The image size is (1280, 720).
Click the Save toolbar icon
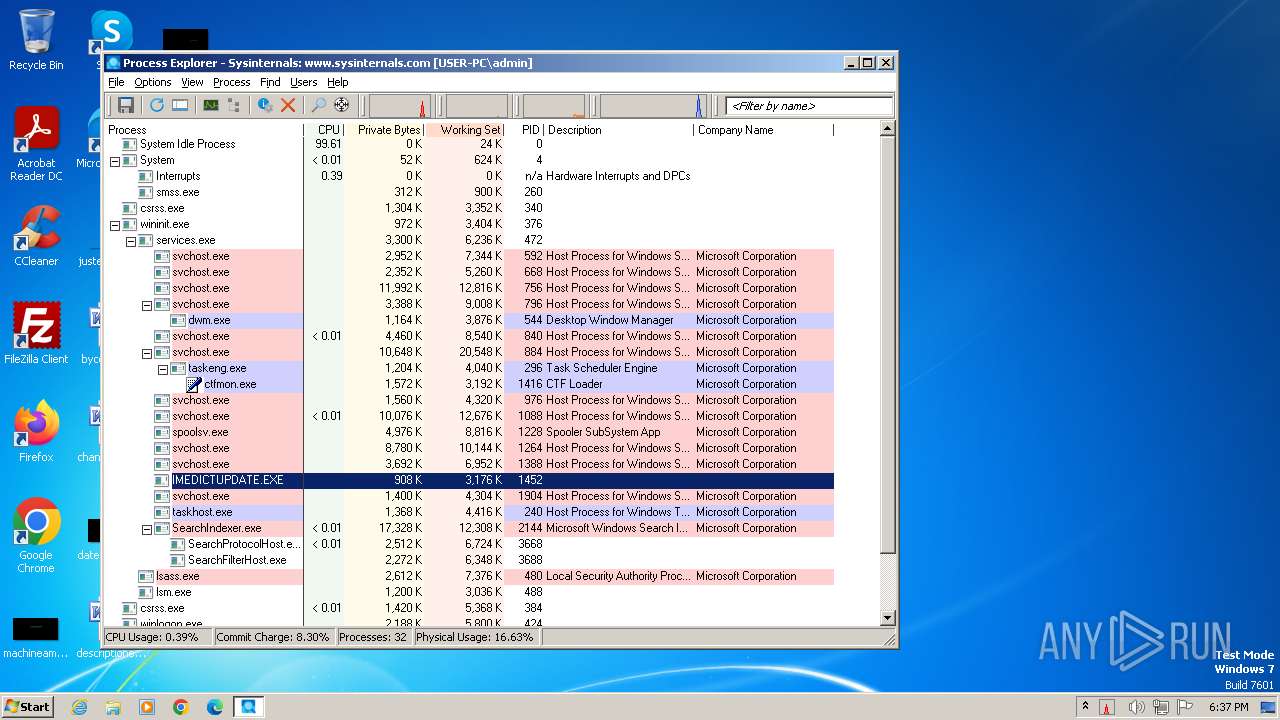pyautogui.click(x=126, y=105)
